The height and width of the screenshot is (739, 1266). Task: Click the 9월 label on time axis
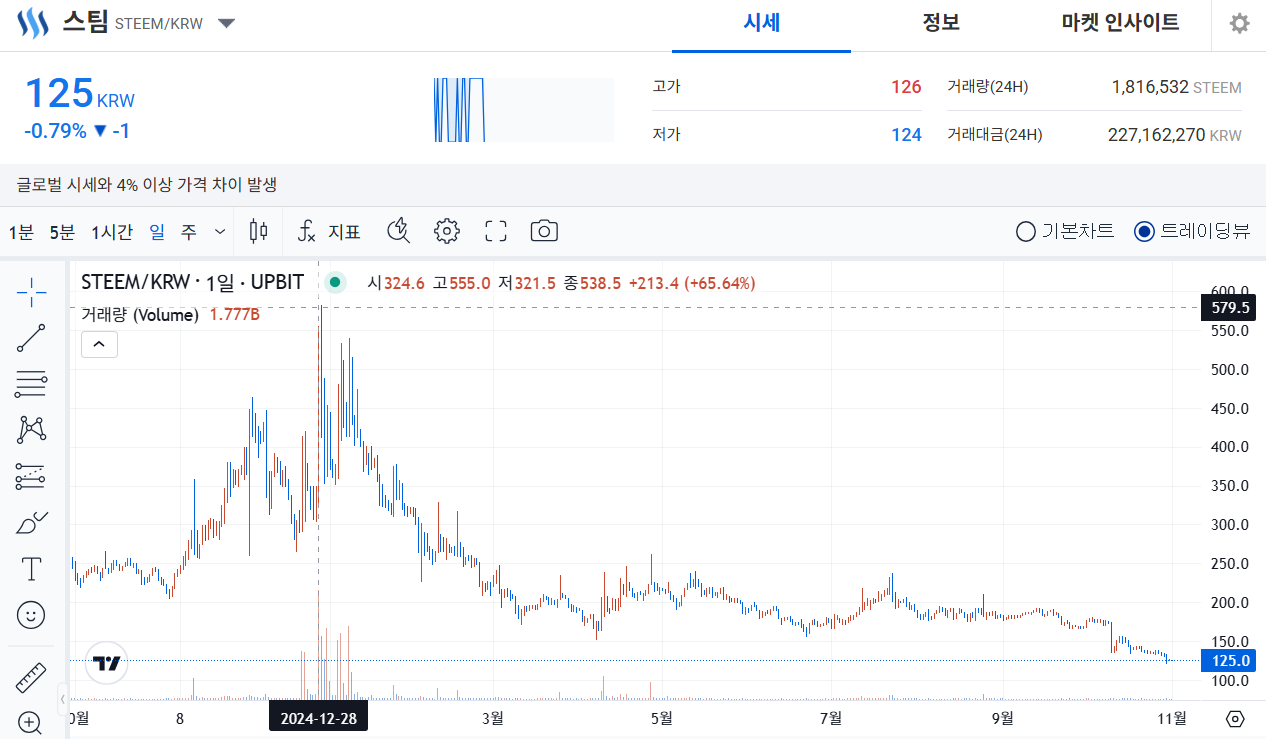pyautogui.click(x=1001, y=718)
